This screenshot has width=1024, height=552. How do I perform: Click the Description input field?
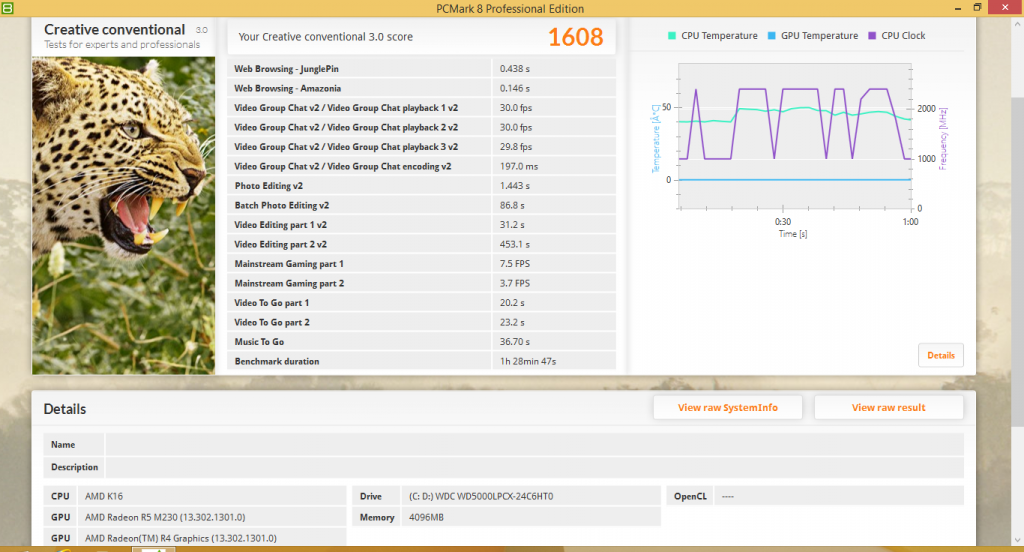[534, 468]
